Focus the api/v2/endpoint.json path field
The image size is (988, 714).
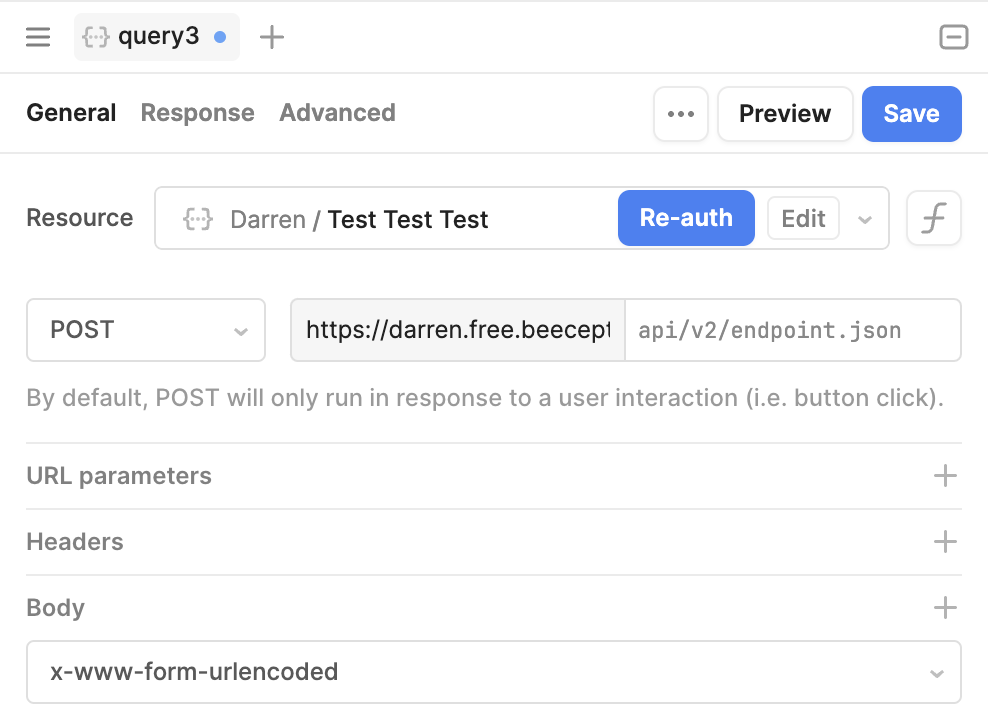[x=792, y=330]
